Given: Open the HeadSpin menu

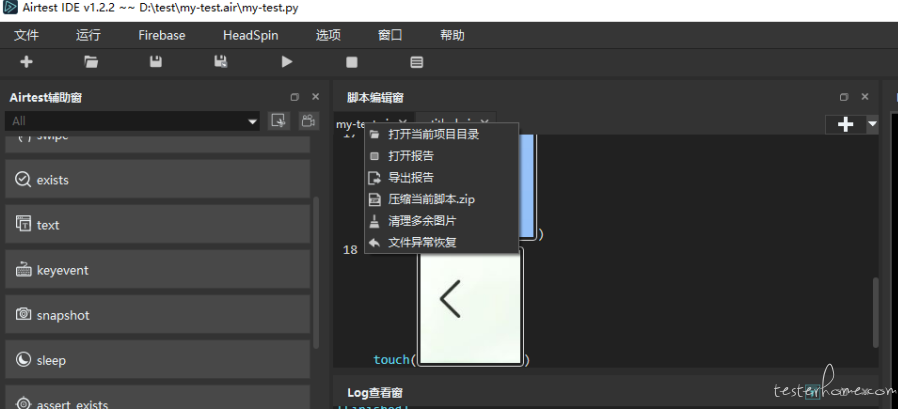Looking at the screenshot, I should pos(251,35).
